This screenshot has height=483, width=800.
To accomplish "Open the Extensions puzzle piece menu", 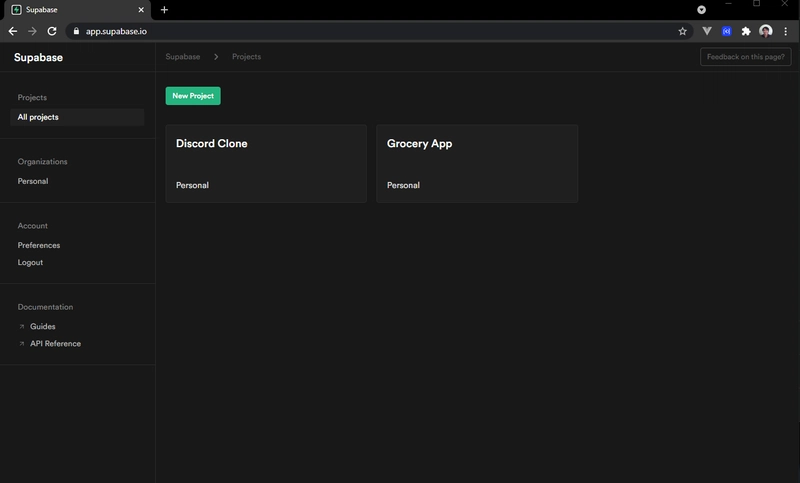I will (746, 31).
